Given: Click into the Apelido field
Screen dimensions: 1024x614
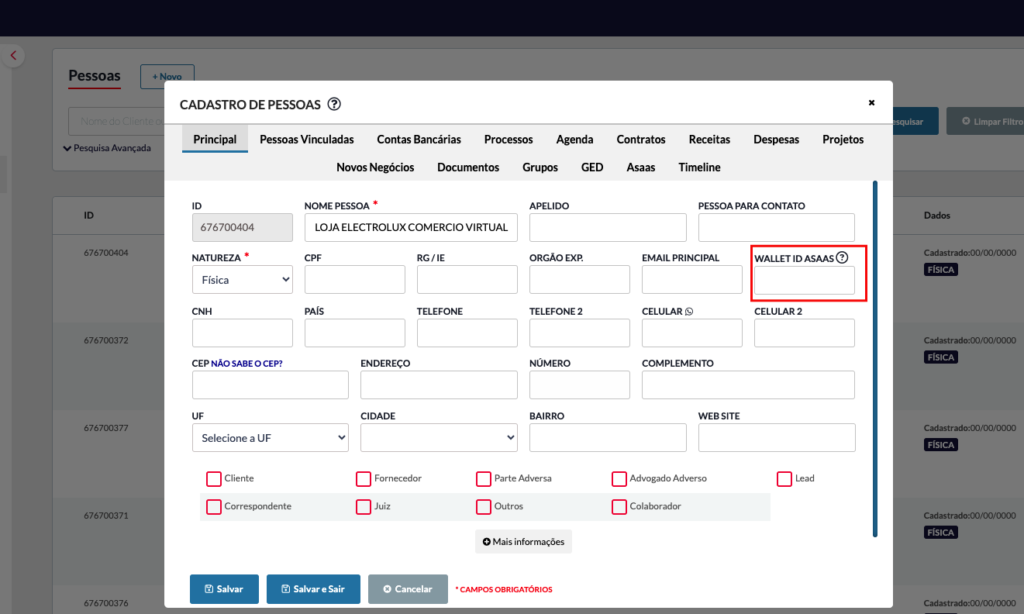Looking at the screenshot, I should (607, 227).
